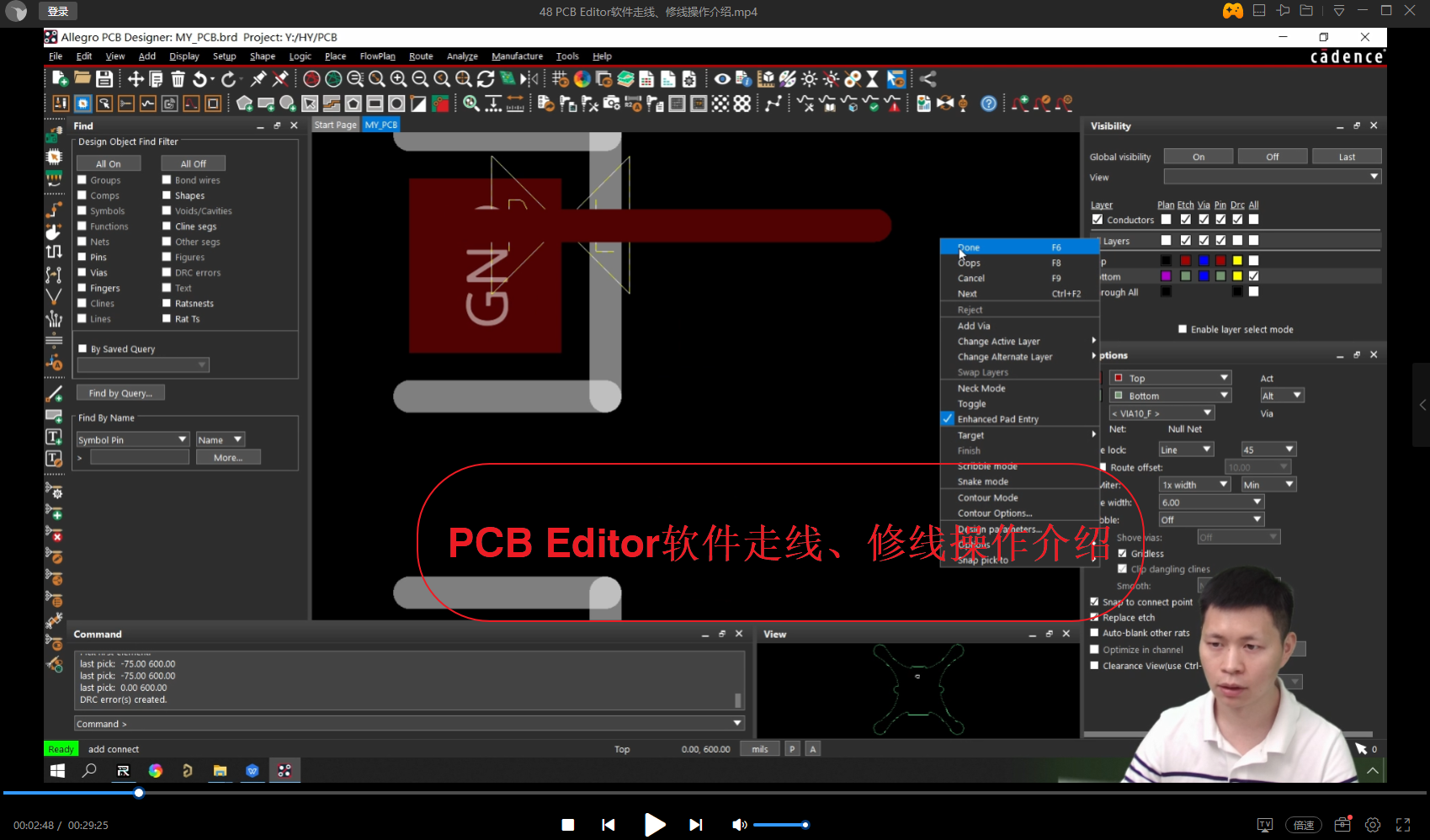Open the Color wheel dialog icon

(x=582, y=78)
